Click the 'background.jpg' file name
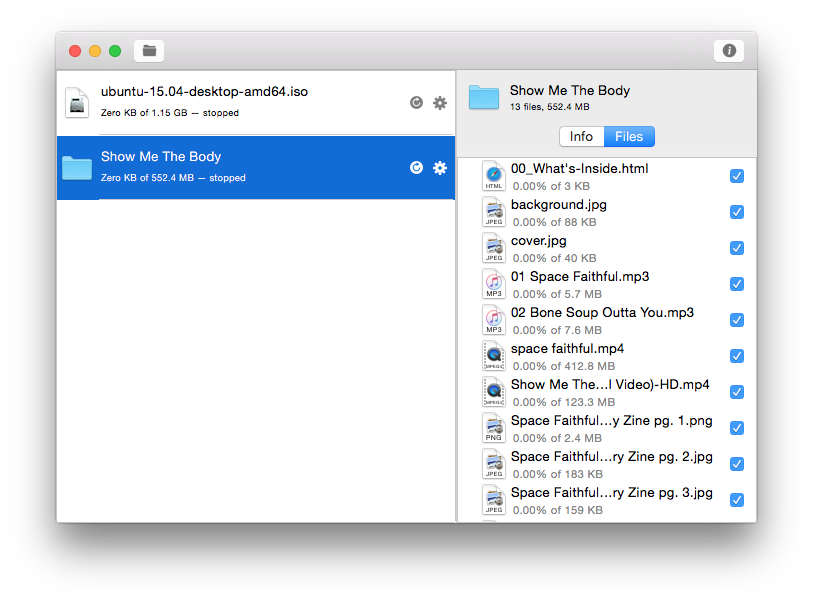The width and height of the screenshot is (813, 603). (558, 205)
